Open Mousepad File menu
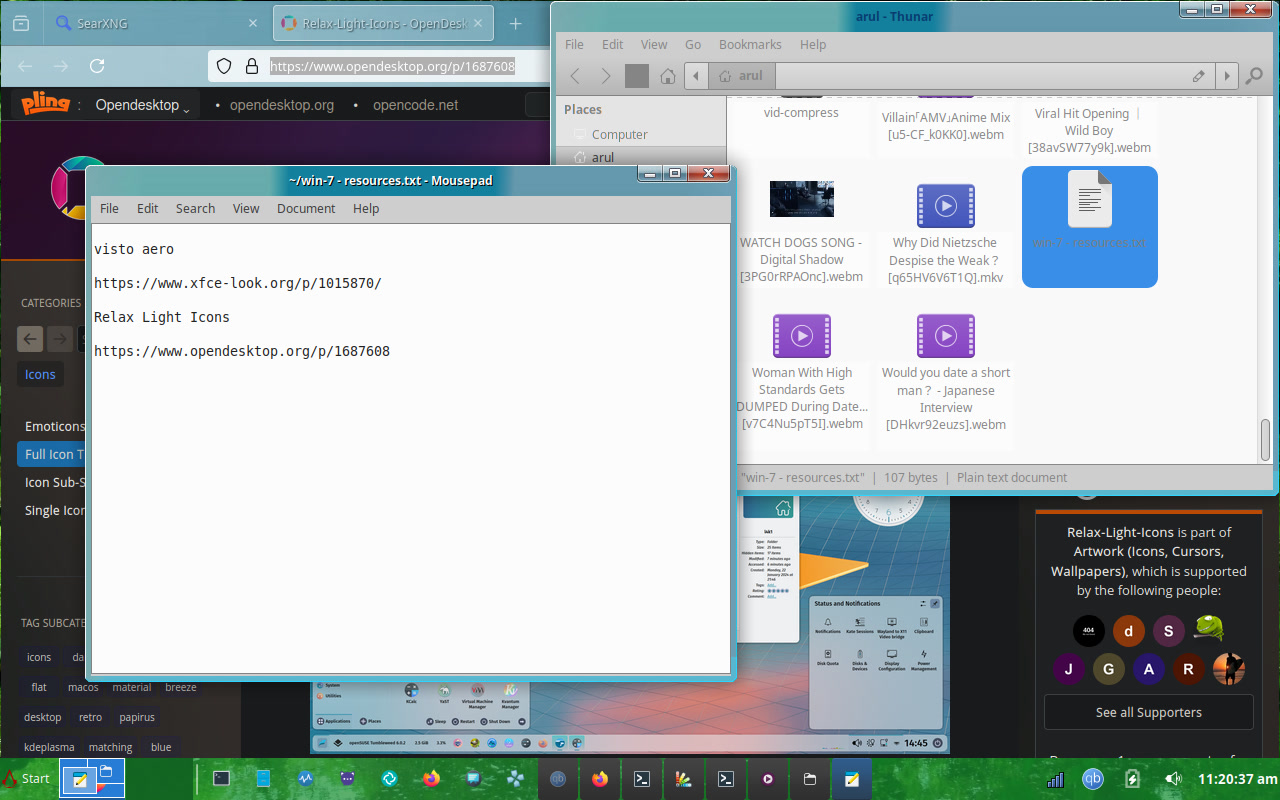 (x=109, y=208)
